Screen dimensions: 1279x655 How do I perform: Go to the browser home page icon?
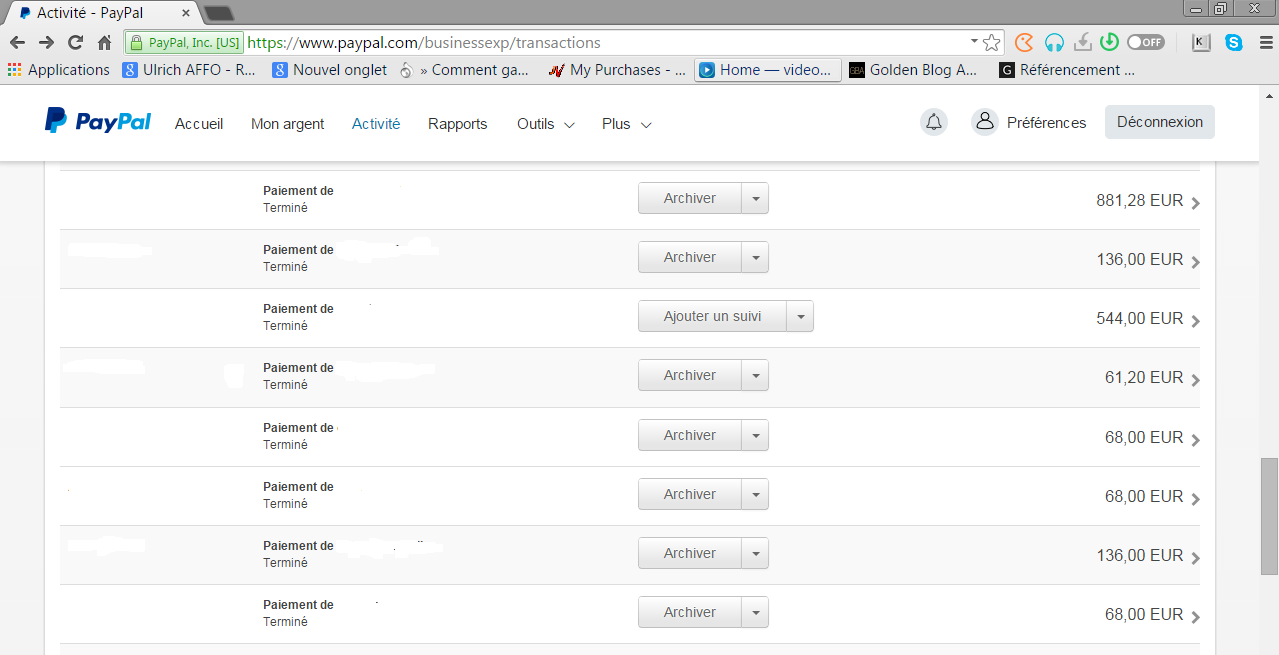104,43
